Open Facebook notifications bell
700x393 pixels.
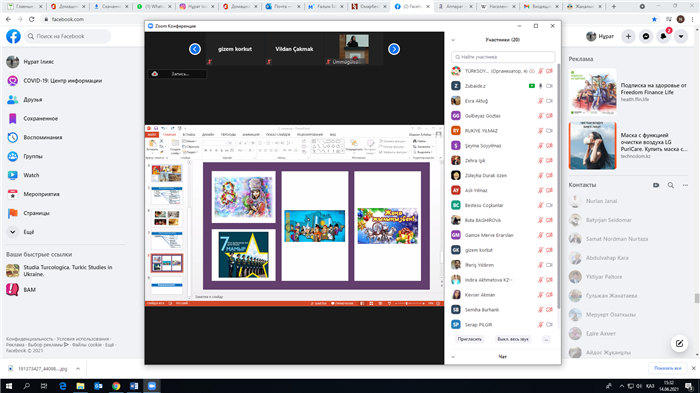coord(663,36)
